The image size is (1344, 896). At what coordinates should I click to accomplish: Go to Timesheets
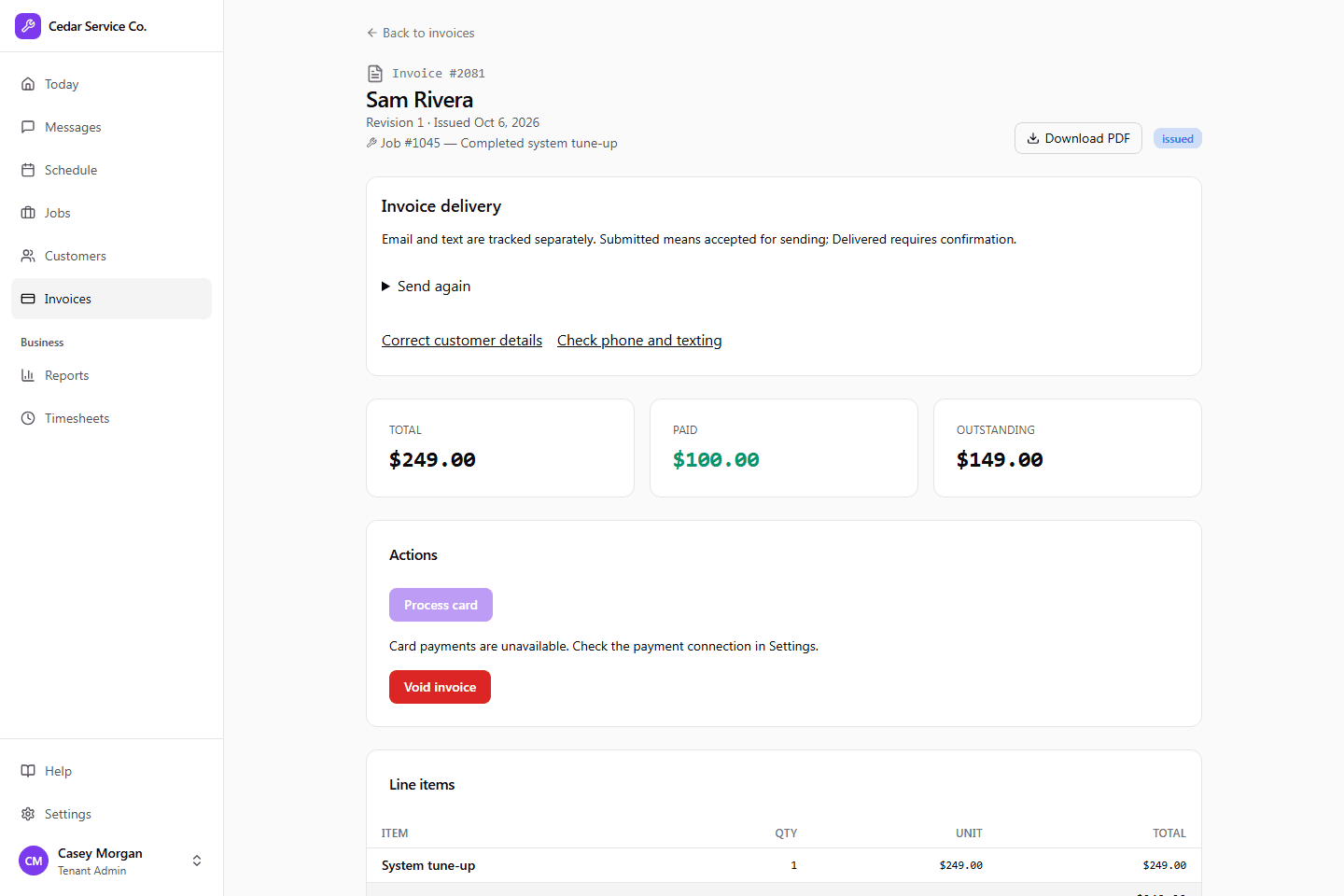[111, 418]
